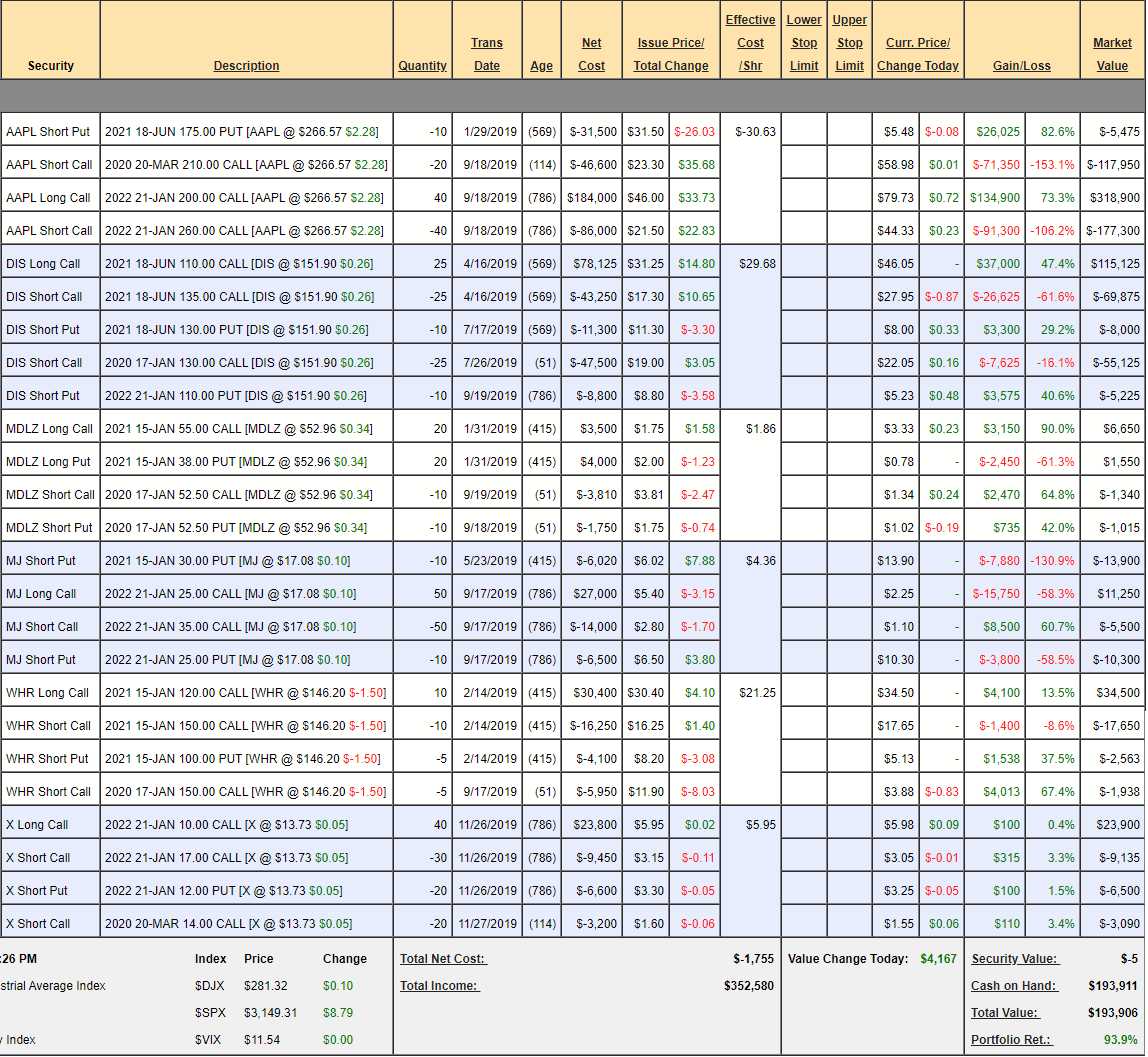Sort by the Quantity column header

coord(422,66)
